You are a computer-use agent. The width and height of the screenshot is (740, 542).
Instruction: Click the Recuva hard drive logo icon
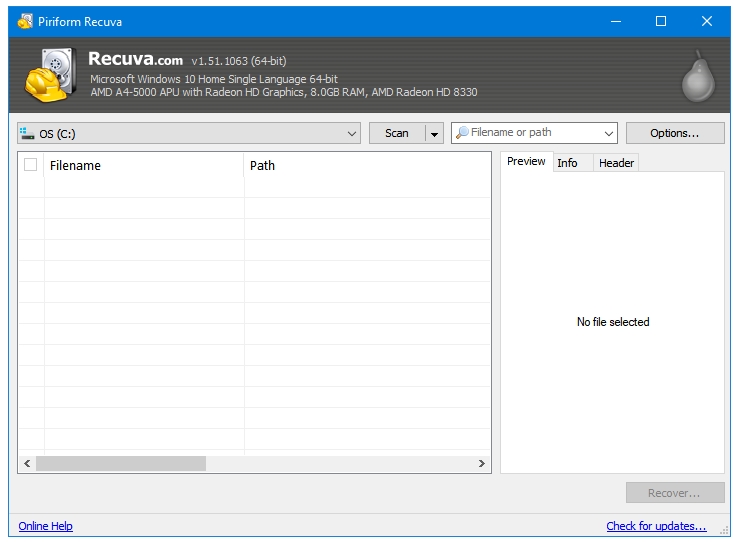tap(51, 75)
